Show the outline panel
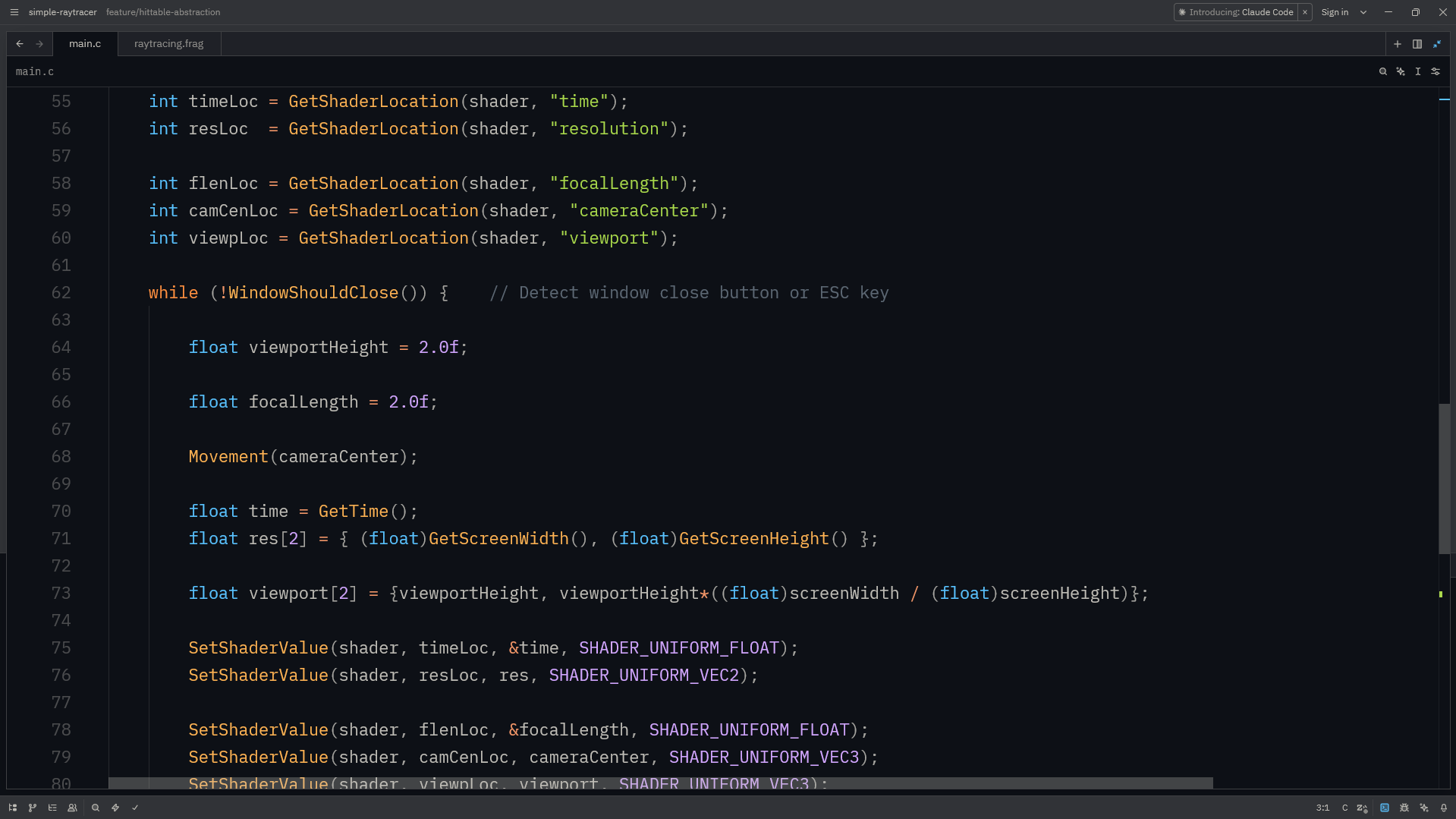This screenshot has width=1456, height=819. 52,808
